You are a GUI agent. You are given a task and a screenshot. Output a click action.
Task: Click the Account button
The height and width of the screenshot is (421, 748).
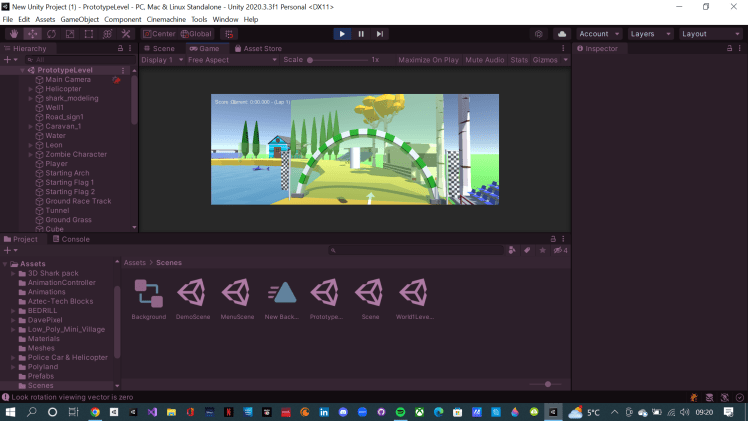click(597, 34)
